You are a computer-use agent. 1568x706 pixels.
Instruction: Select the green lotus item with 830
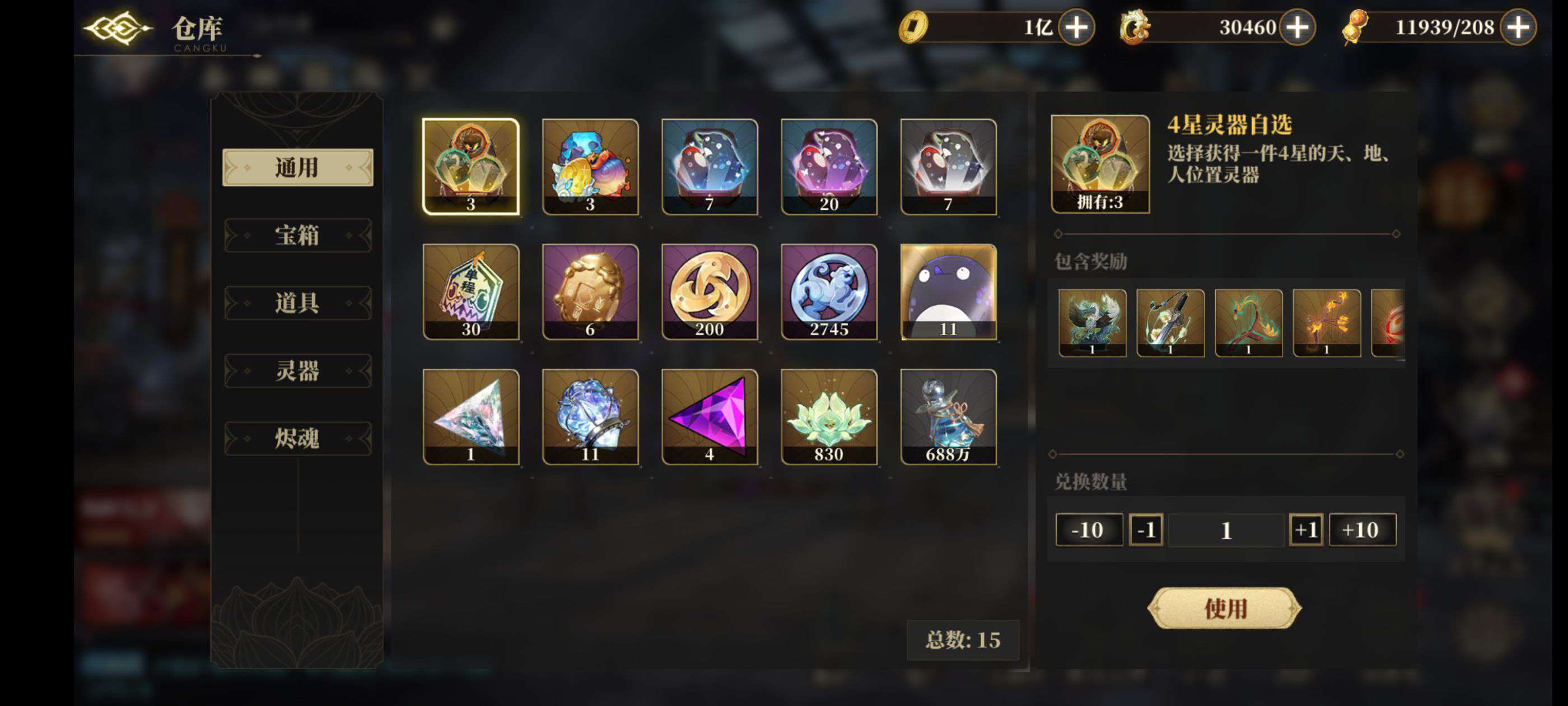[x=828, y=417]
